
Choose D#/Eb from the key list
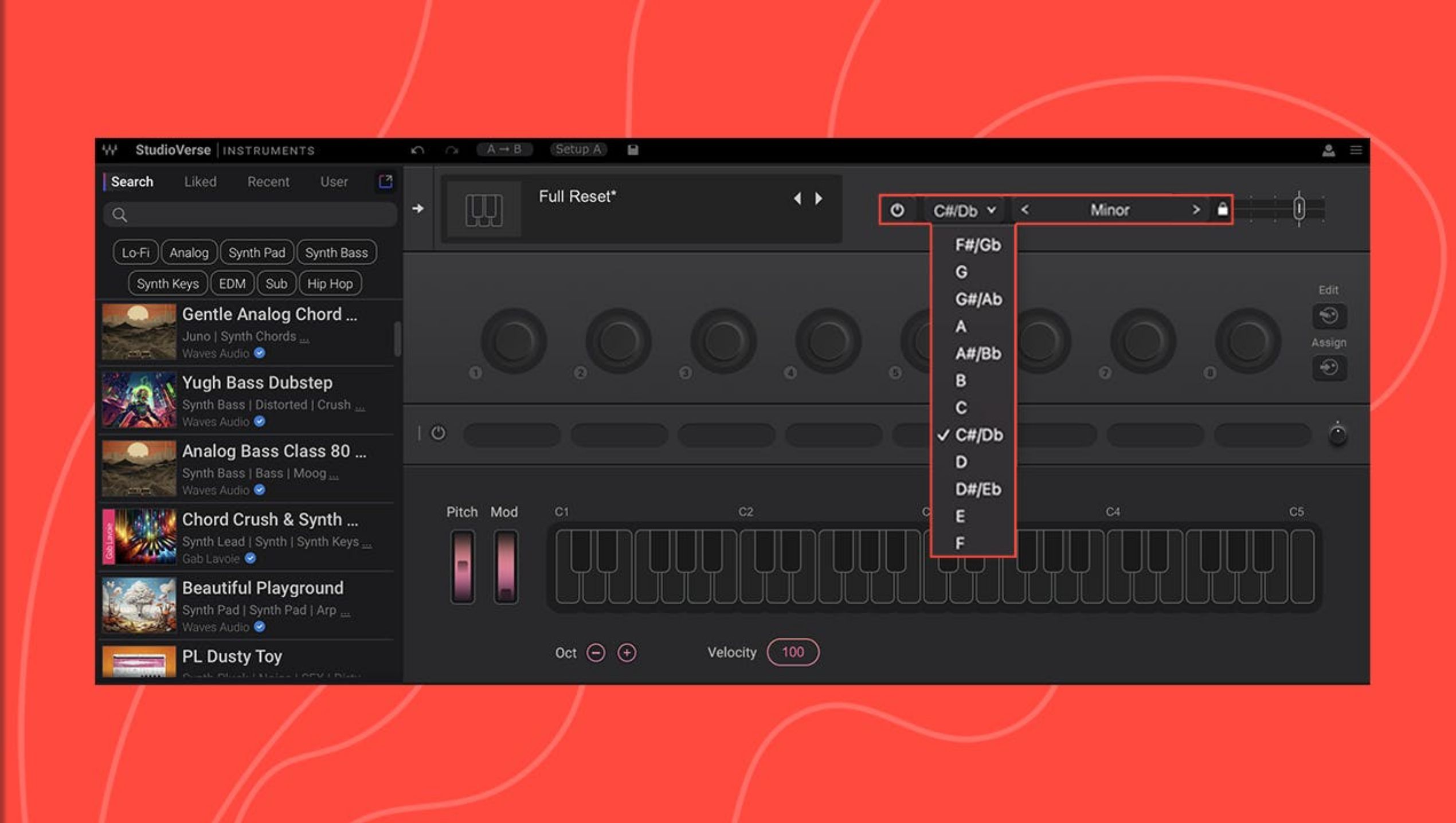pyautogui.click(x=978, y=489)
